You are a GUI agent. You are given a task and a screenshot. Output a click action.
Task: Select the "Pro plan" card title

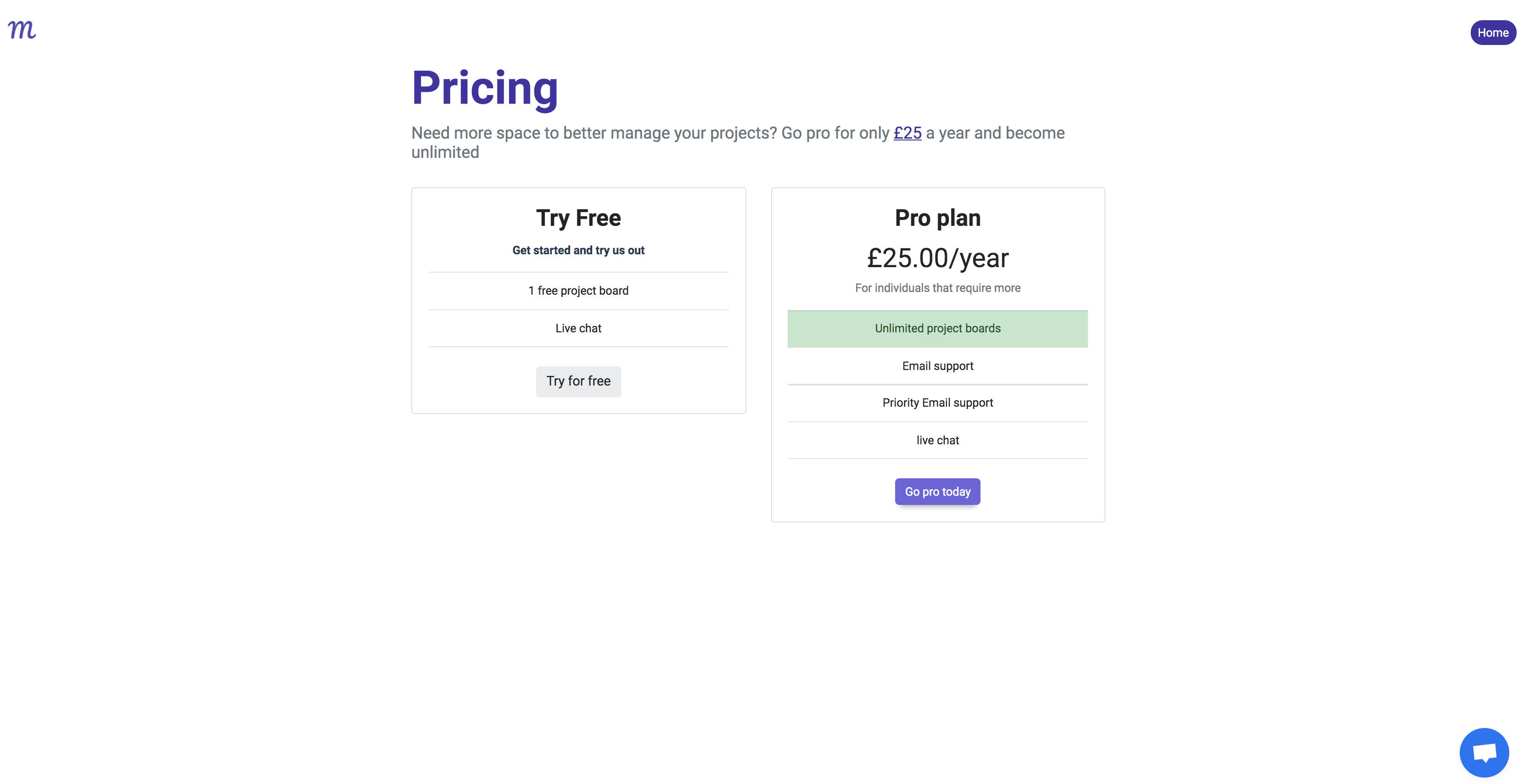937,218
